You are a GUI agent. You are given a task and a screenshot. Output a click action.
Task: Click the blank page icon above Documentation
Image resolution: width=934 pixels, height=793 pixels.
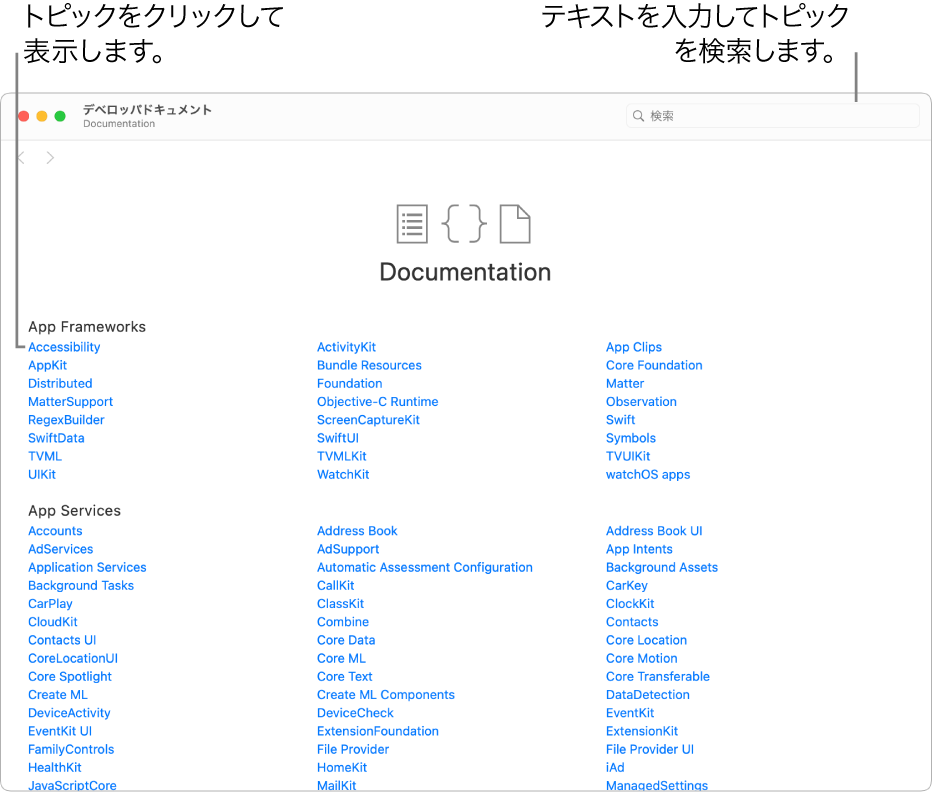[515, 224]
